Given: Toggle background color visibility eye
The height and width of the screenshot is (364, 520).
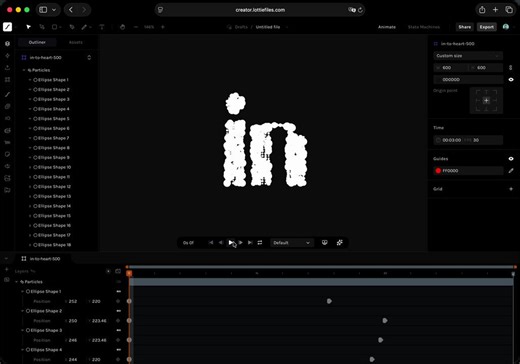Looking at the screenshot, I should point(511,80).
